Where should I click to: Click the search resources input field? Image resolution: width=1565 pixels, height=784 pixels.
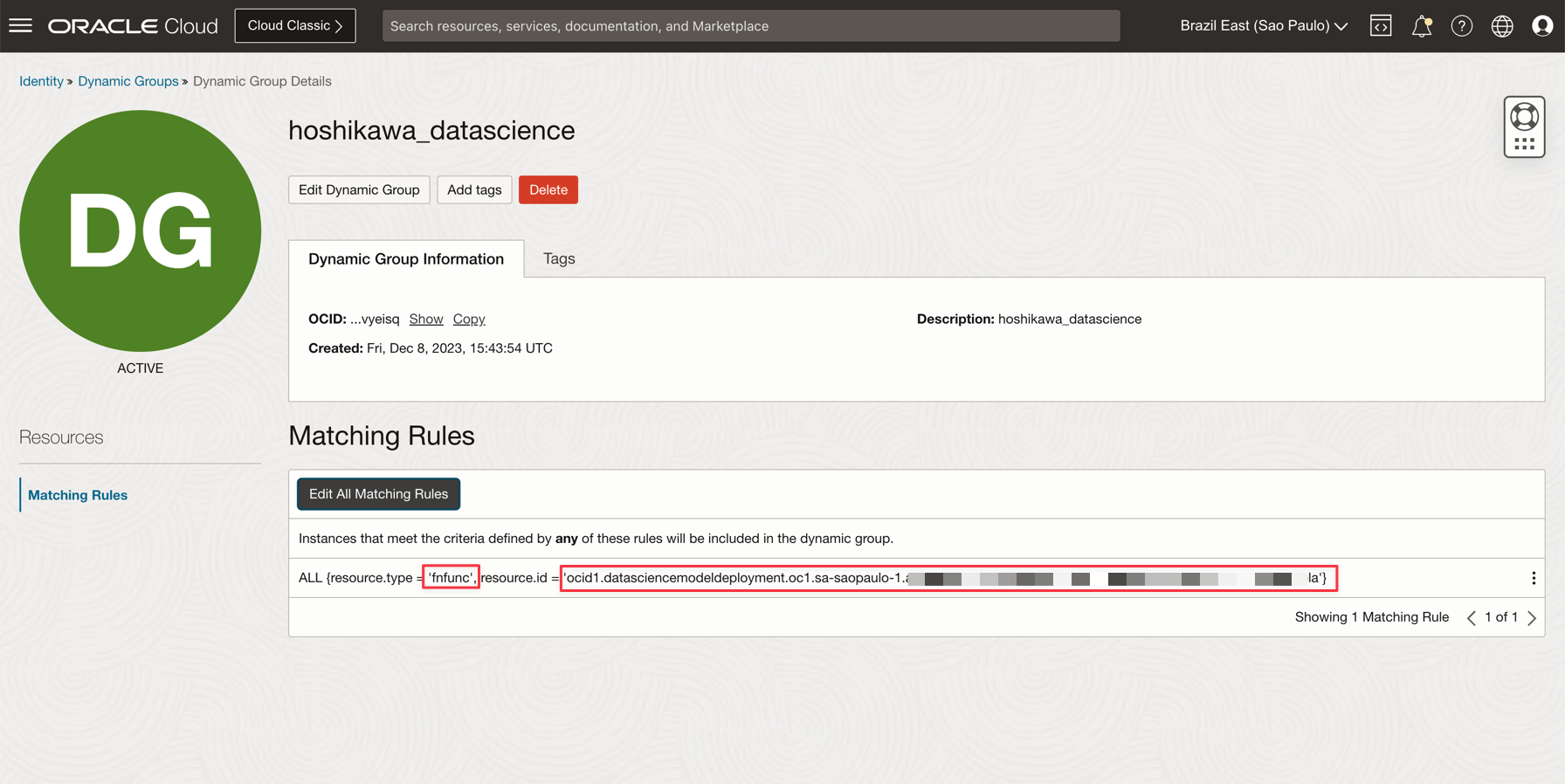coord(751,26)
